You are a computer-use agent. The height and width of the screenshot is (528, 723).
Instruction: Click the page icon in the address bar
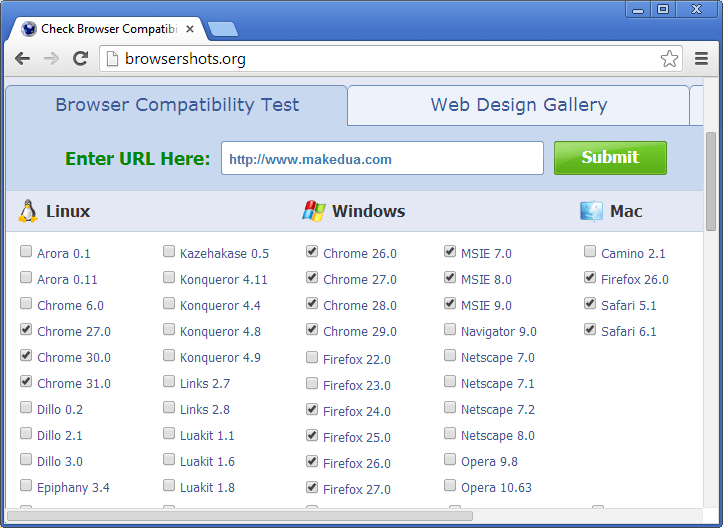click(112, 59)
